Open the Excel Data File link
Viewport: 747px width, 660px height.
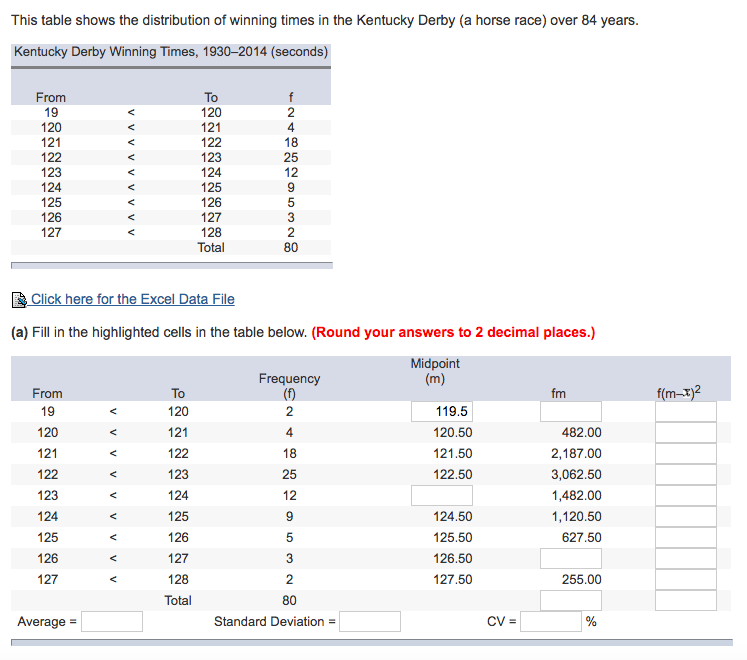(132, 299)
